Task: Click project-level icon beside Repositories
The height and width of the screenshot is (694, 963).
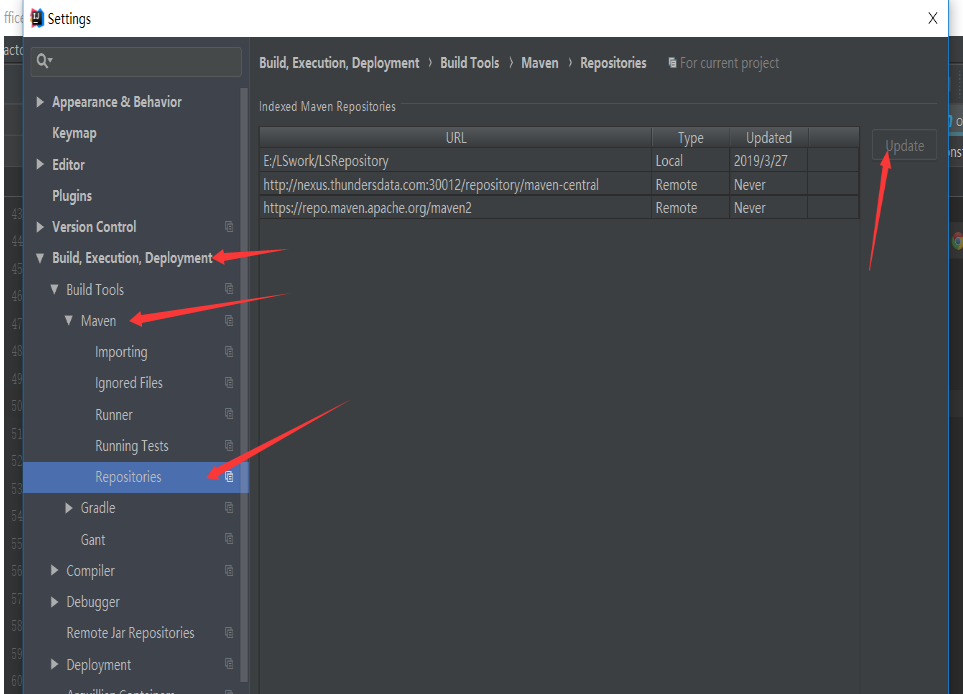Action: coord(229,477)
